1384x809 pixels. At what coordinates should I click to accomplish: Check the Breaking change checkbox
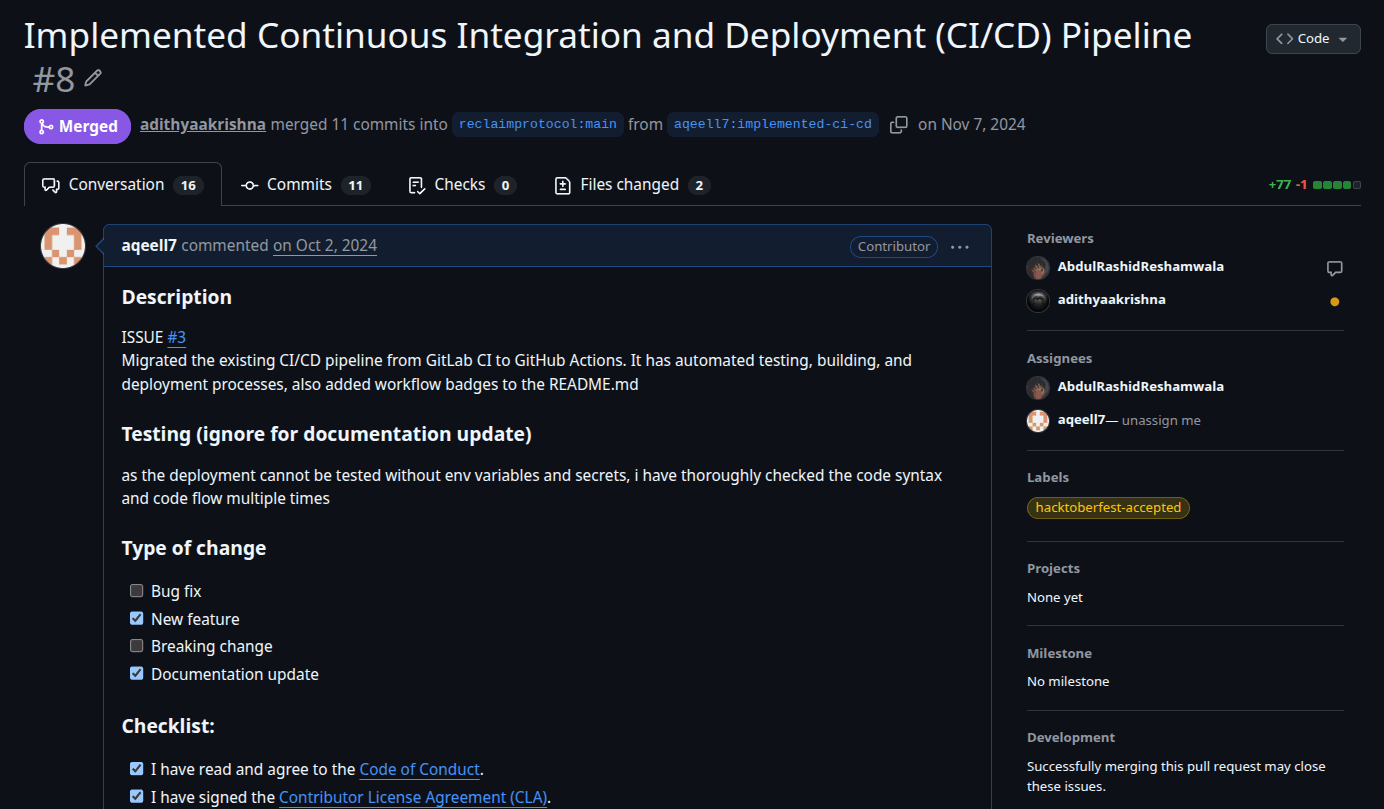coord(136,645)
